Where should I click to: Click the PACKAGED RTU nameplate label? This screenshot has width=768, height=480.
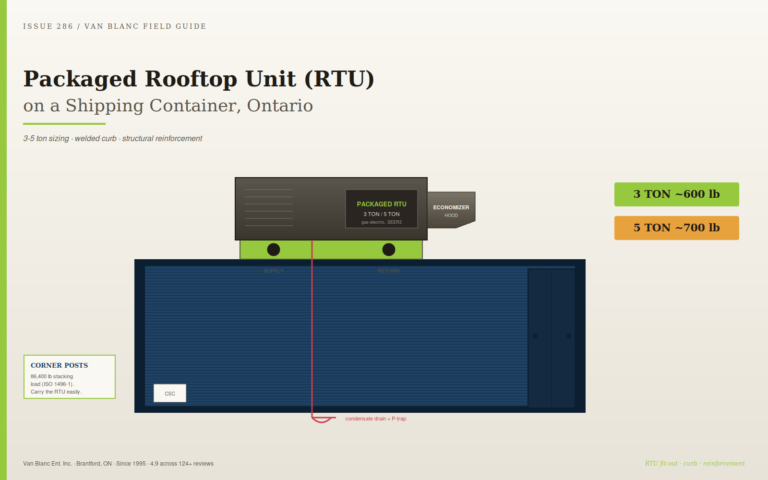pyautogui.click(x=381, y=204)
